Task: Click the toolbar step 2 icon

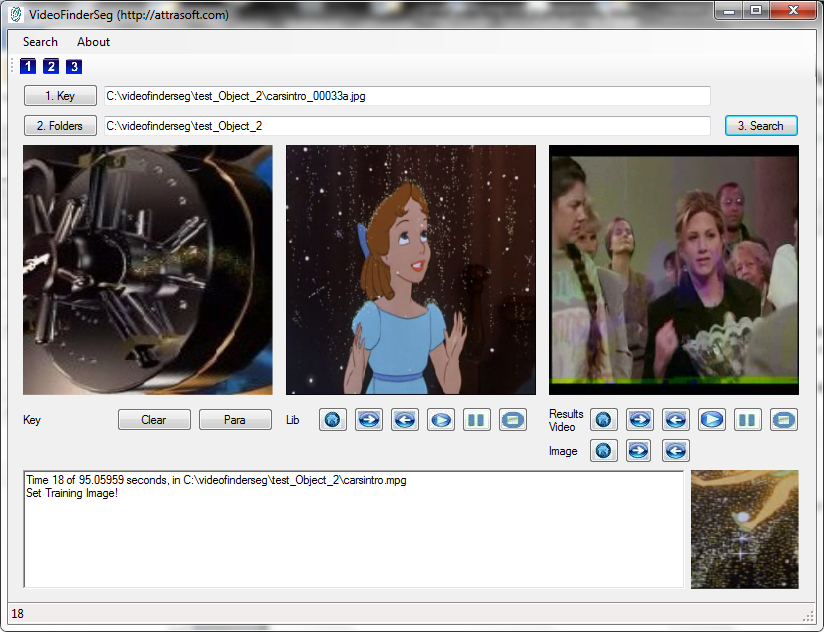Action: pos(51,66)
